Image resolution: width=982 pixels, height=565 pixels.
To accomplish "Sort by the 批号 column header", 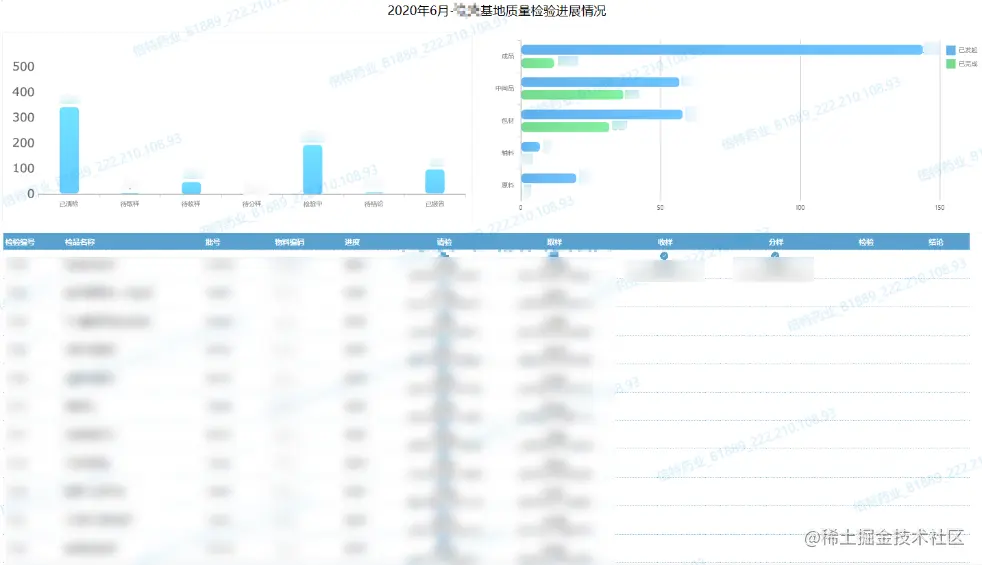I will (213, 242).
